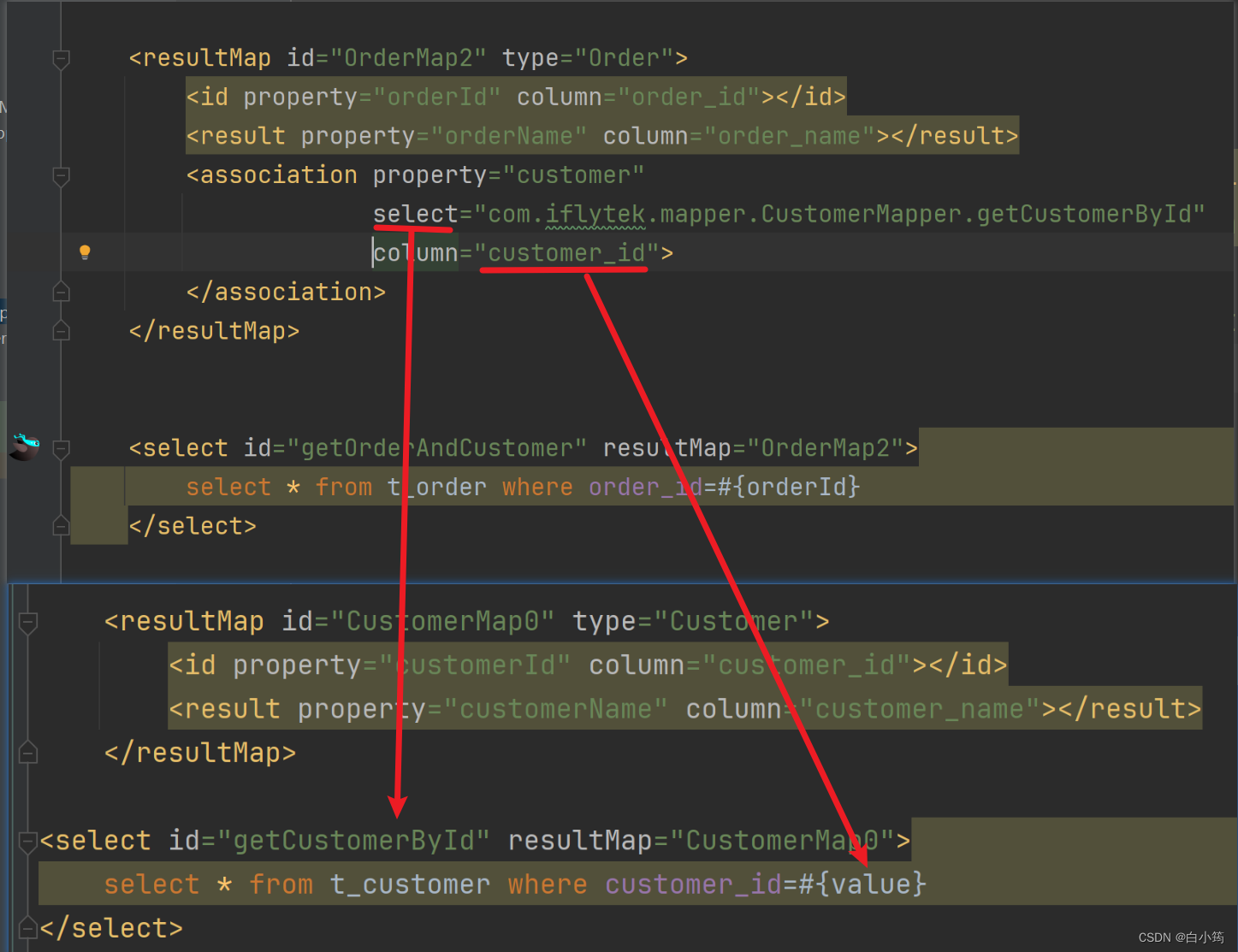Click the column value "customer_name"
Viewport: 1238px width, 952px height.
[919, 709]
